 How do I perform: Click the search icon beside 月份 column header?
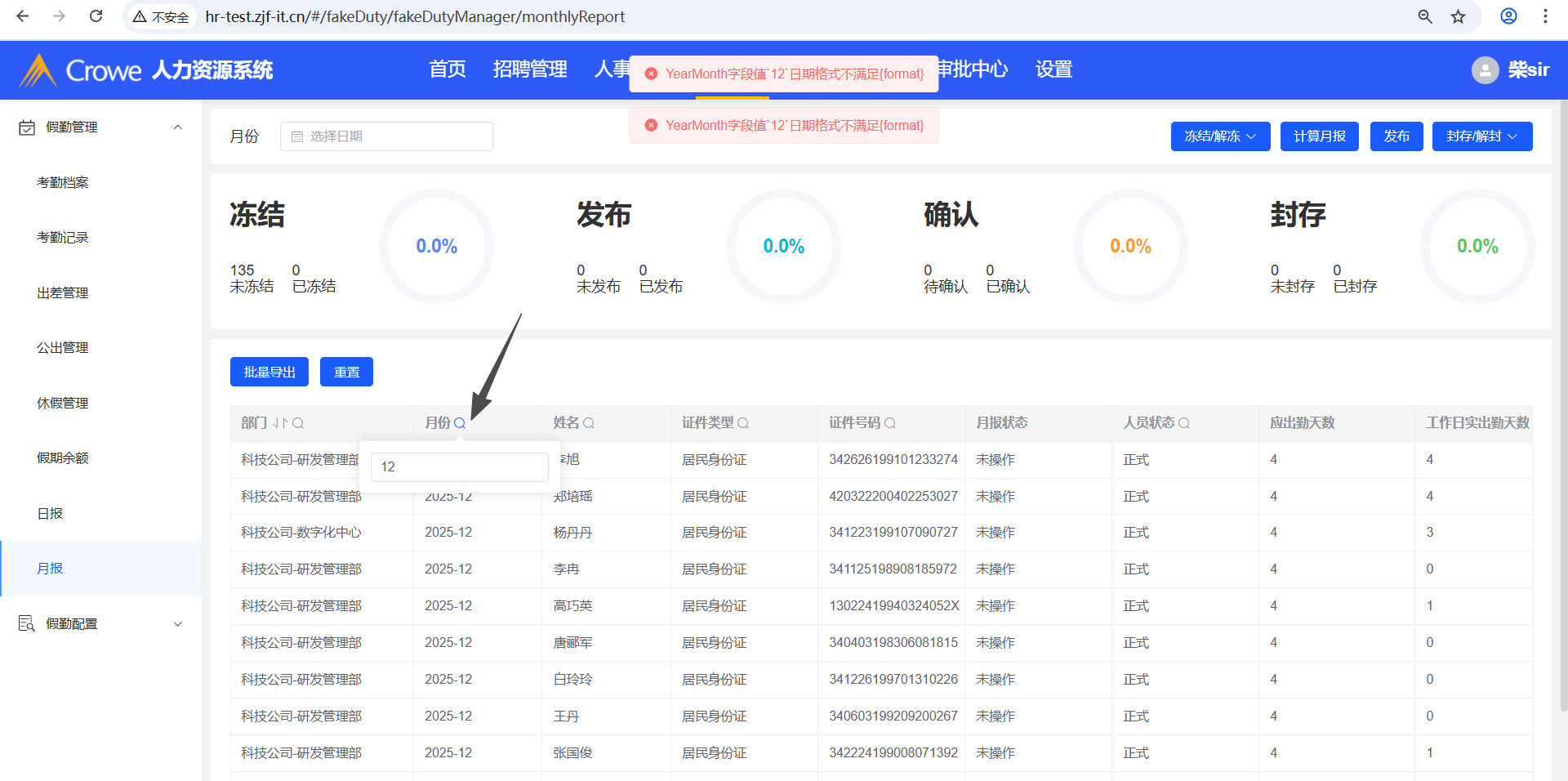460,423
